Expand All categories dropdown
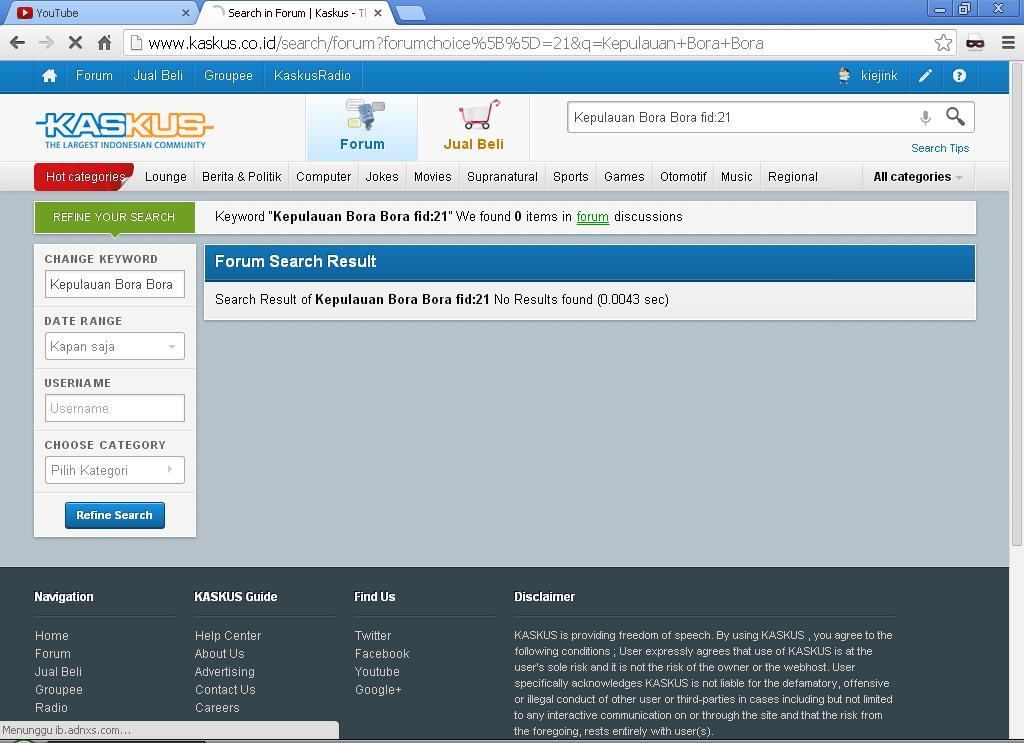 coord(918,177)
